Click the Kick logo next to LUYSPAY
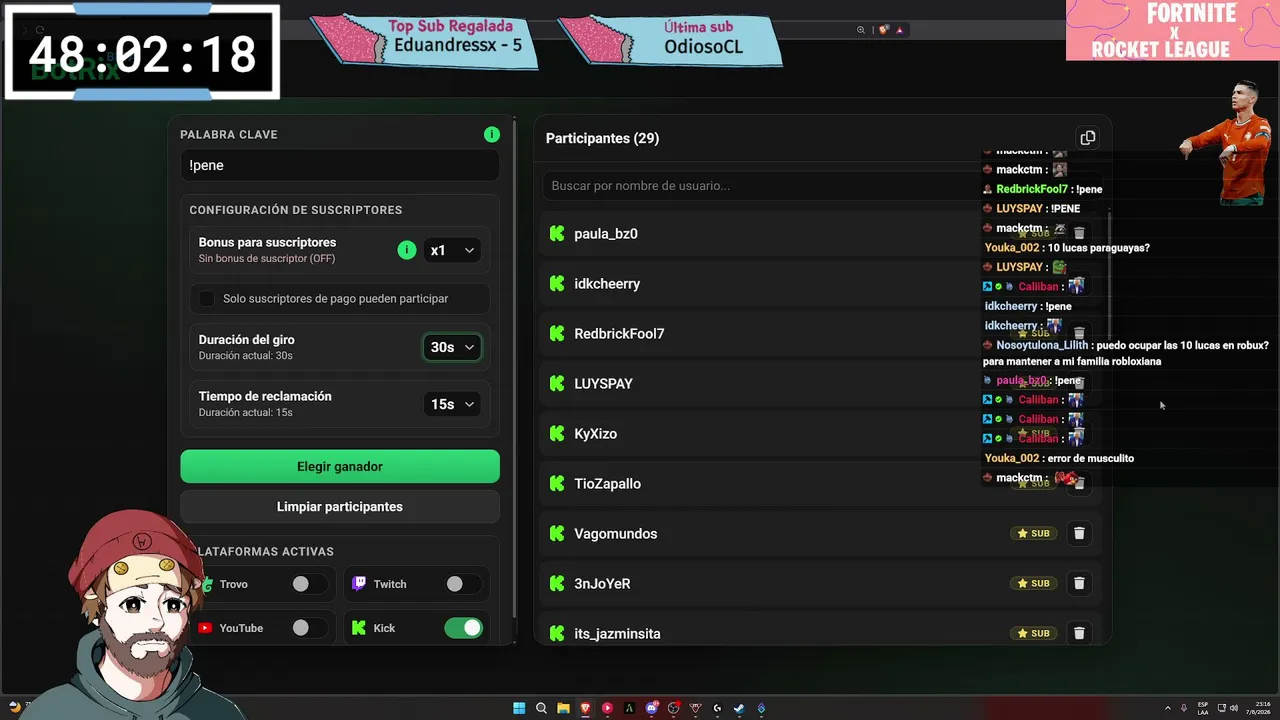 (x=557, y=383)
